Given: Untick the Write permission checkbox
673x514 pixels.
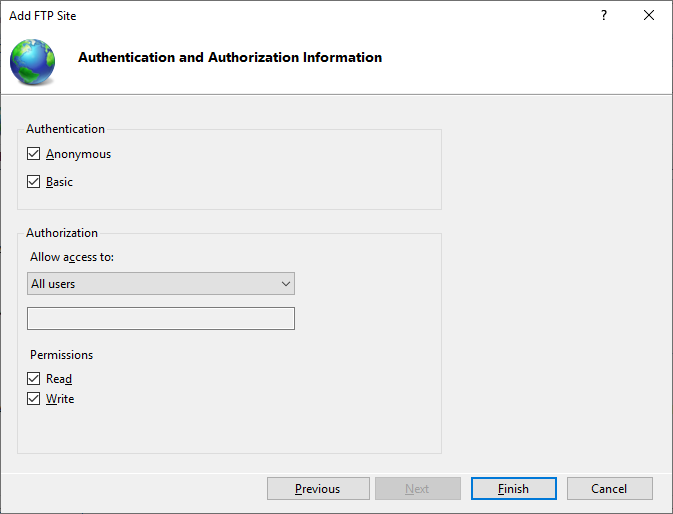Looking at the screenshot, I should (x=35, y=399).
